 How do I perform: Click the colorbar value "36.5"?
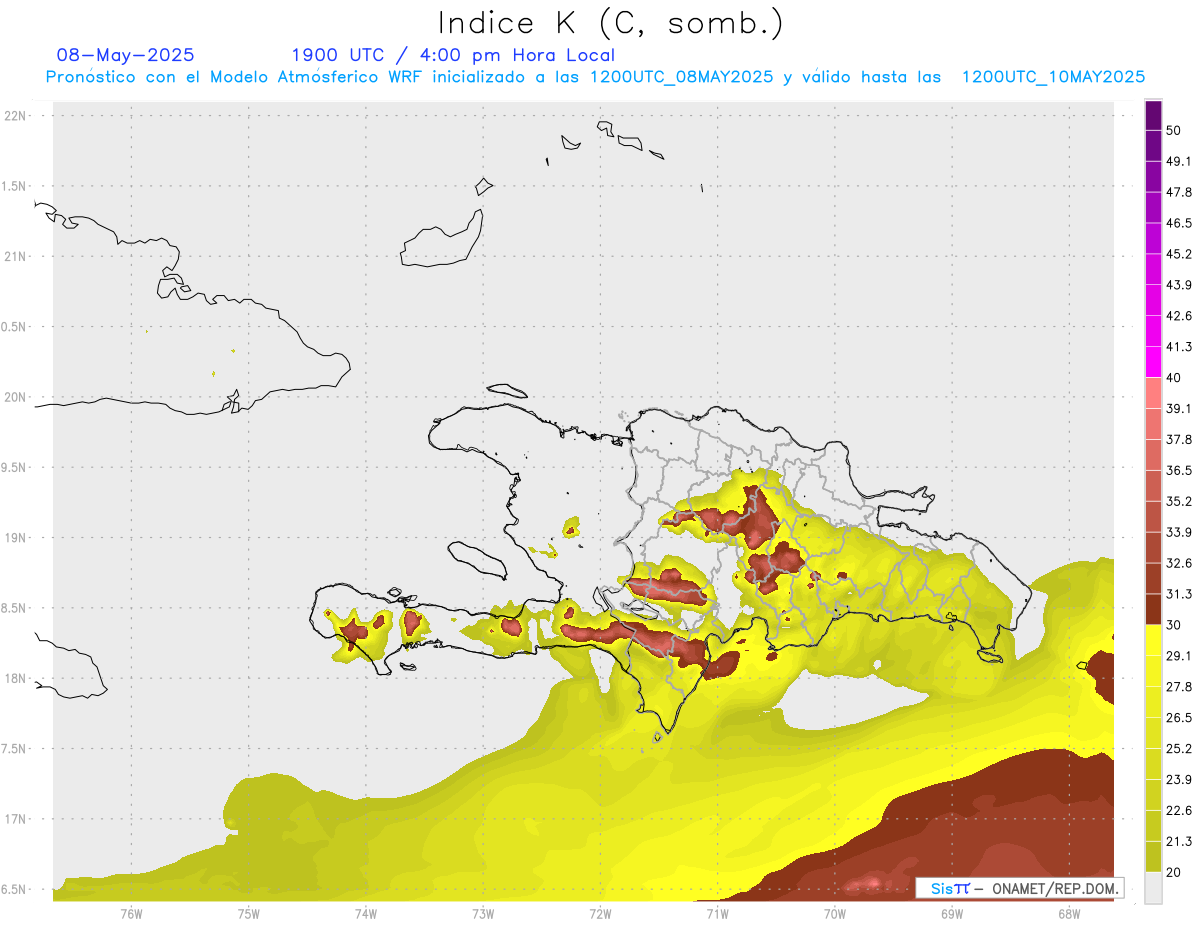click(1179, 471)
